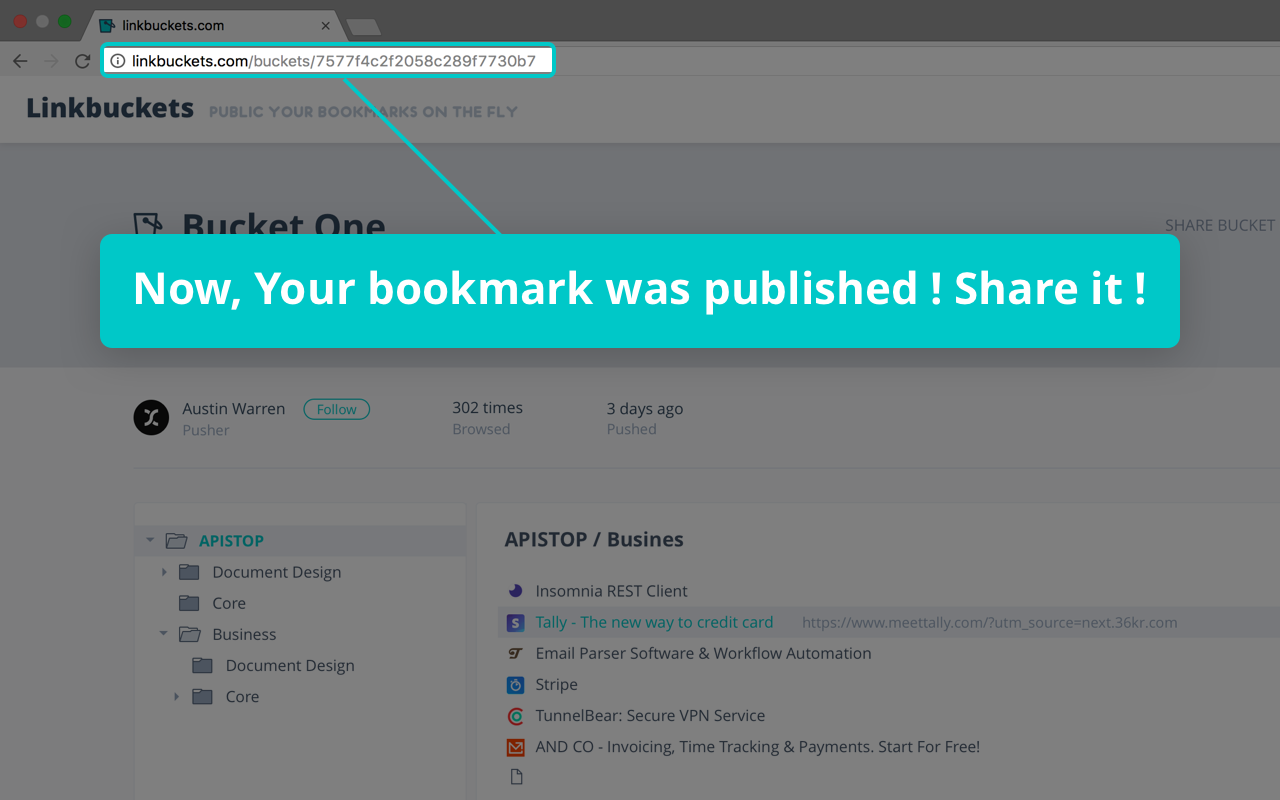Image resolution: width=1280 pixels, height=800 pixels.
Task: Open the Insomnia REST Client bookmark
Action: click(611, 591)
